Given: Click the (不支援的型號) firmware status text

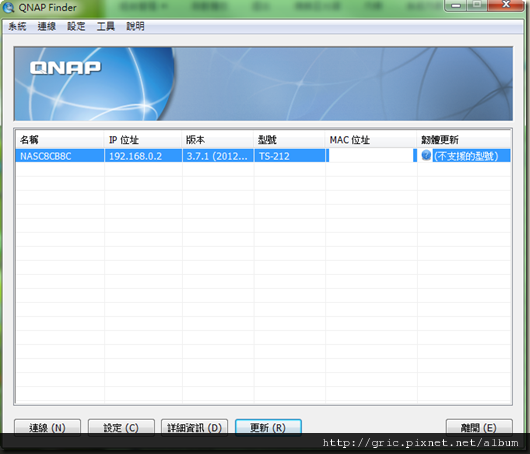Looking at the screenshot, I should (466, 156).
